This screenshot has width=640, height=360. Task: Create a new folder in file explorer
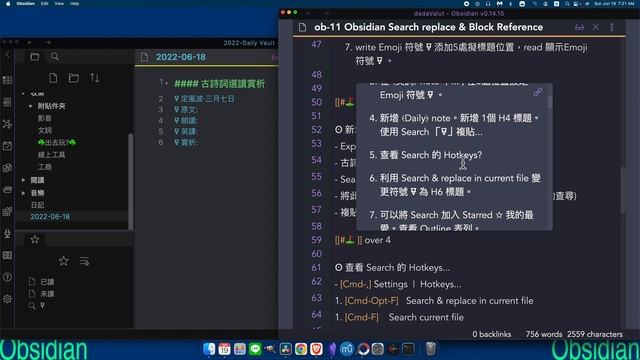coord(74,78)
